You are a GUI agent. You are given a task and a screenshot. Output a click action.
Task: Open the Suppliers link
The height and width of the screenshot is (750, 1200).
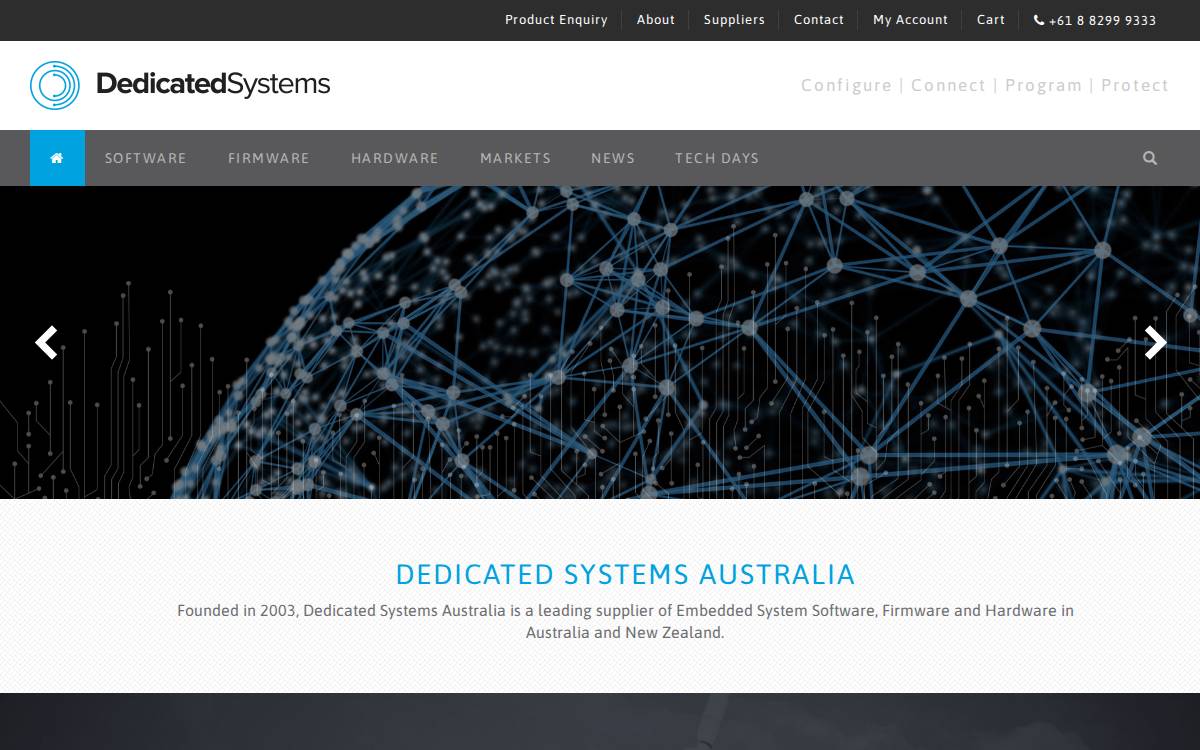click(x=734, y=20)
